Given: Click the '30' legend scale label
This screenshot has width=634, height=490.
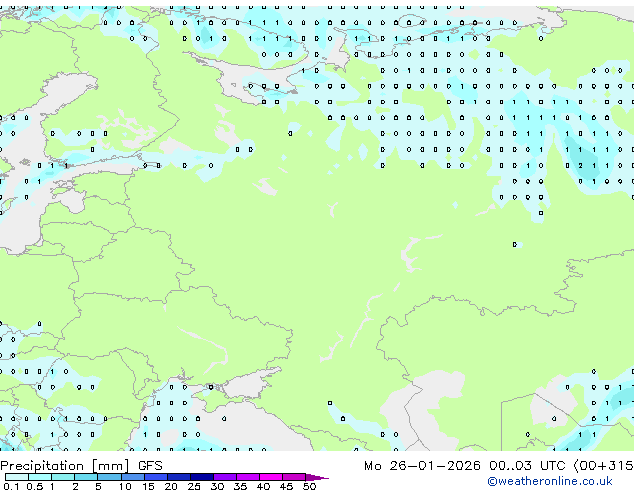Looking at the screenshot, I should (217, 486).
